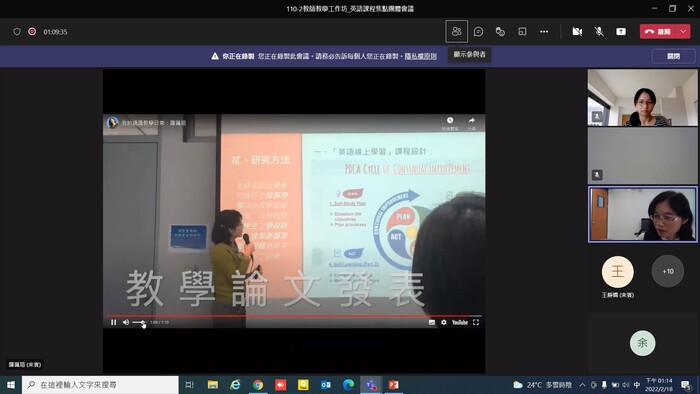700x394 pixels.
Task: Click the 王 participant avatar
Action: (x=617, y=271)
